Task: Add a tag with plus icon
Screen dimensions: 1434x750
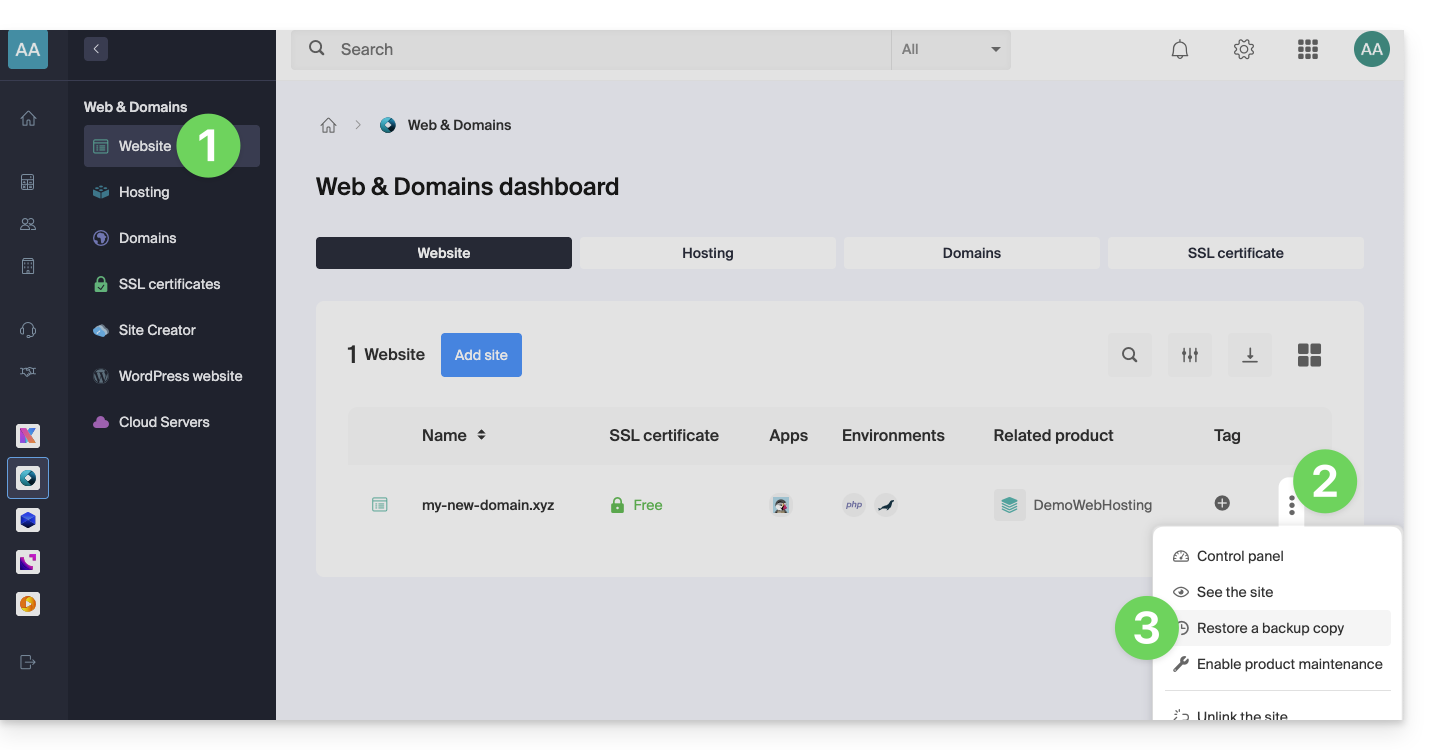Action: point(1222,504)
